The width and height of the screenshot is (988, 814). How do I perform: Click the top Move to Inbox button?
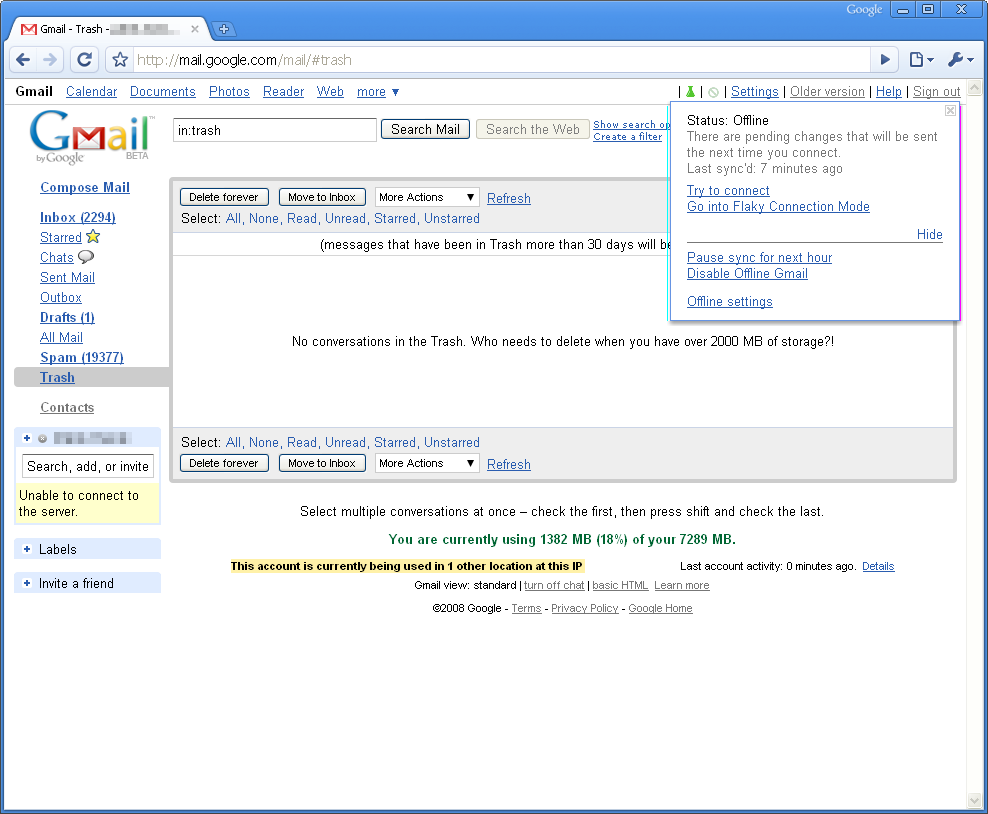[322, 197]
